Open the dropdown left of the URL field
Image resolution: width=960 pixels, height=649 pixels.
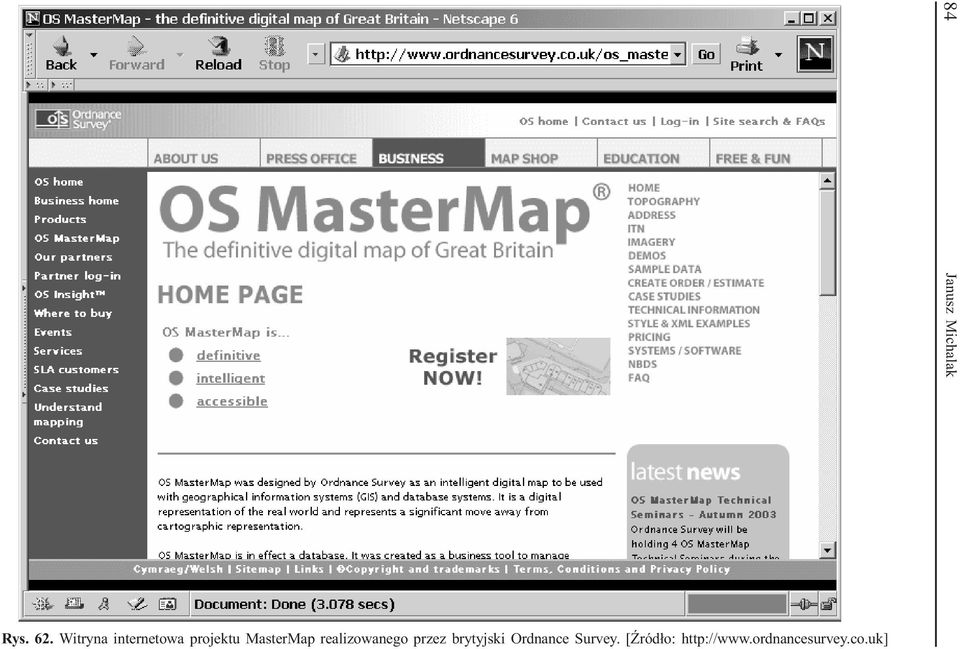(315, 54)
